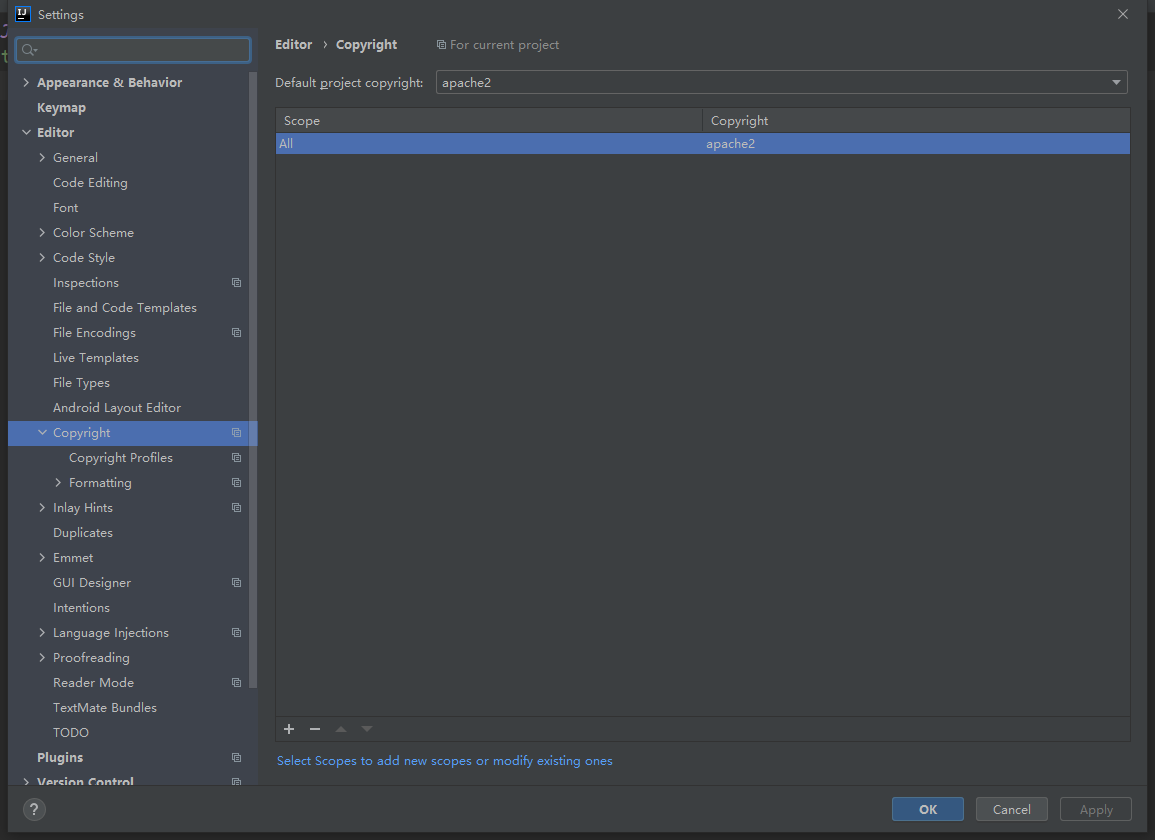This screenshot has width=1155, height=840.
Task: Open Keymap settings
Action: [x=61, y=108]
